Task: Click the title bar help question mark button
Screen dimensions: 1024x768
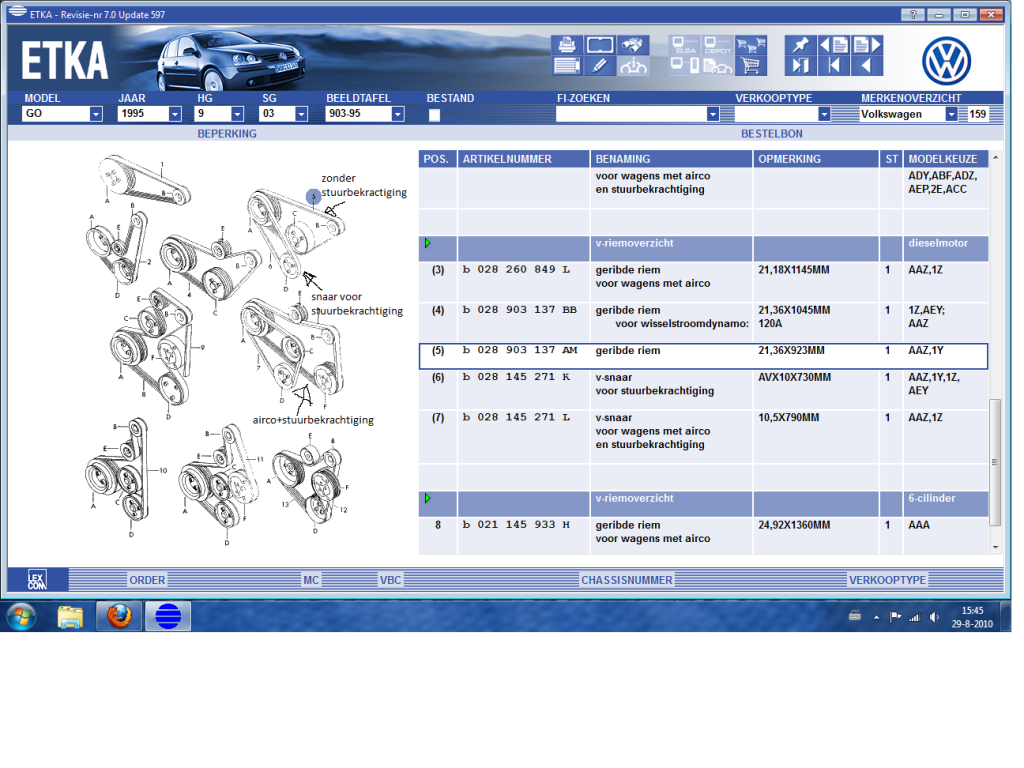Action: (913, 14)
